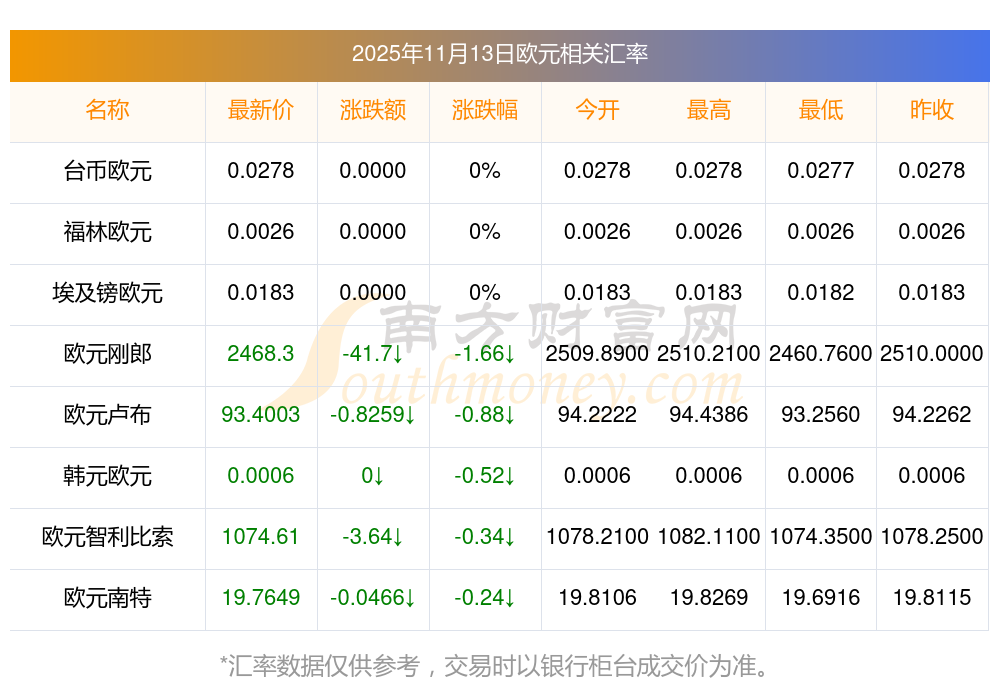Click the 2025年11月13日欧元相关汇率 title banner

(x=499, y=54)
